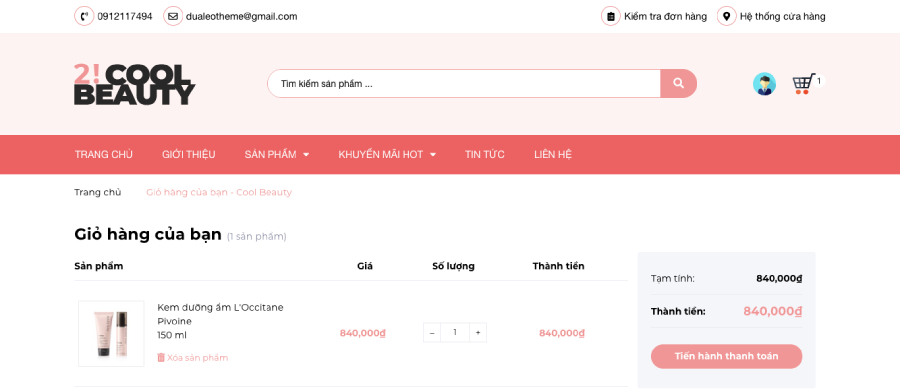The width and height of the screenshot is (900, 389).
Task: Open GIỚI THIỆU menu item
Action: click(189, 154)
